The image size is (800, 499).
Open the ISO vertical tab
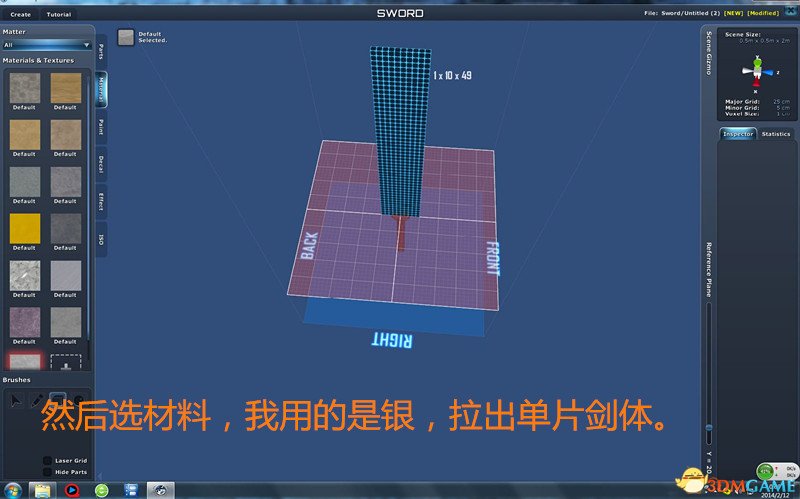(101, 239)
